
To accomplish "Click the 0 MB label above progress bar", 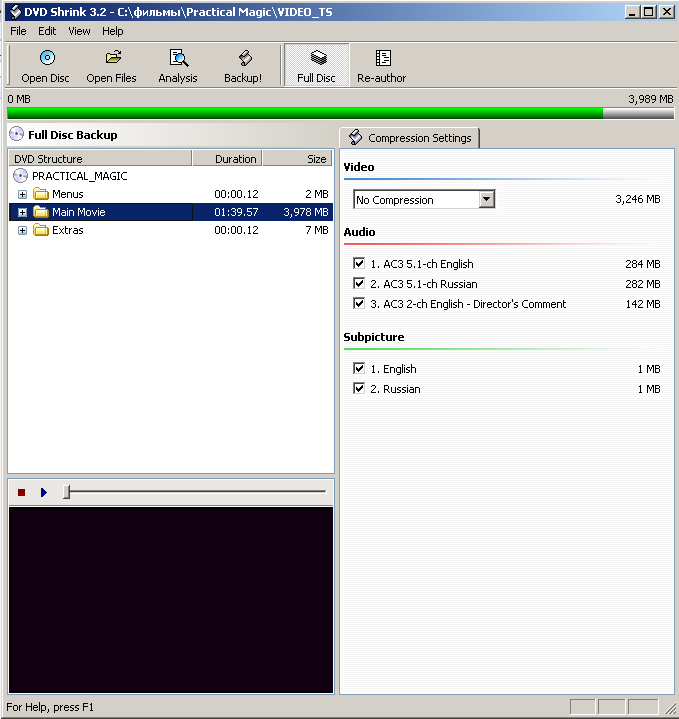I will [19, 99].
